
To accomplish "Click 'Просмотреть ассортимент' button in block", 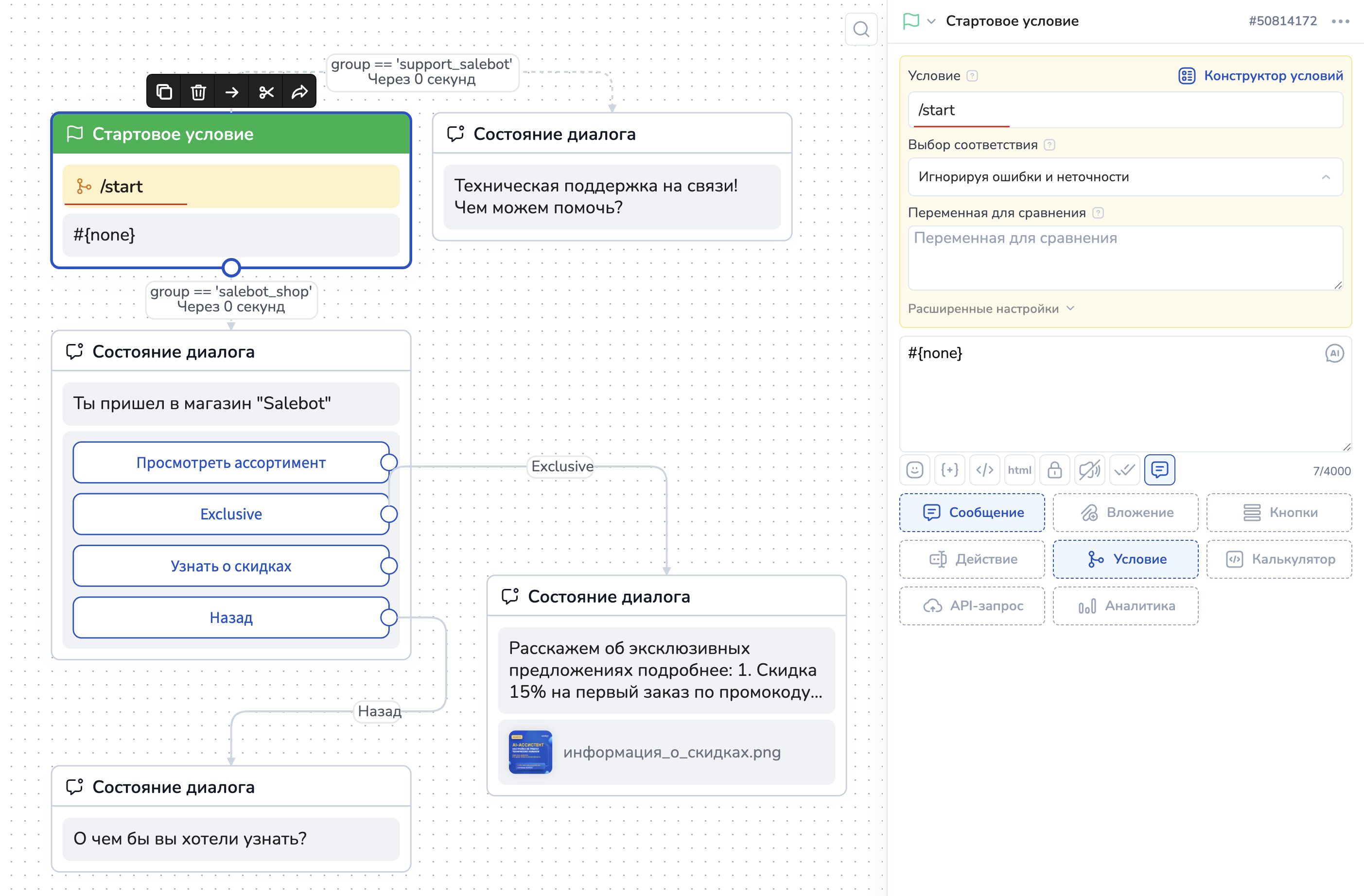I will pos(231,462).
